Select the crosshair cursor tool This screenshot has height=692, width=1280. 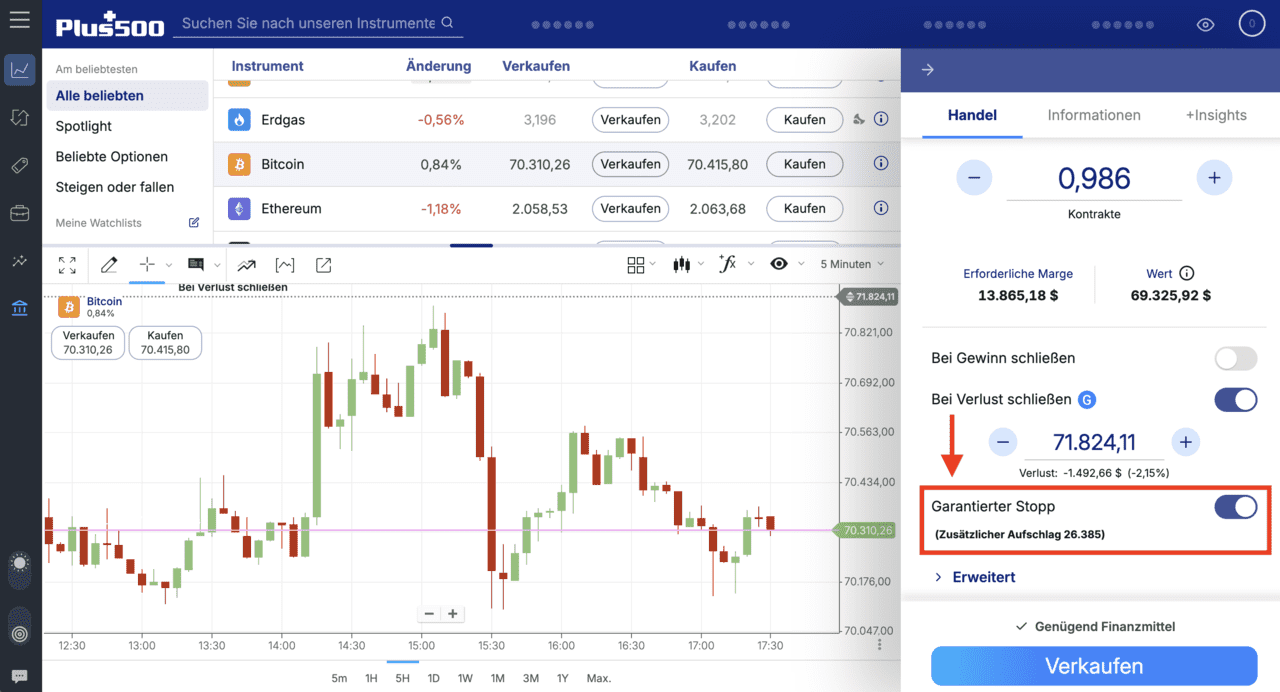[146, 264]
